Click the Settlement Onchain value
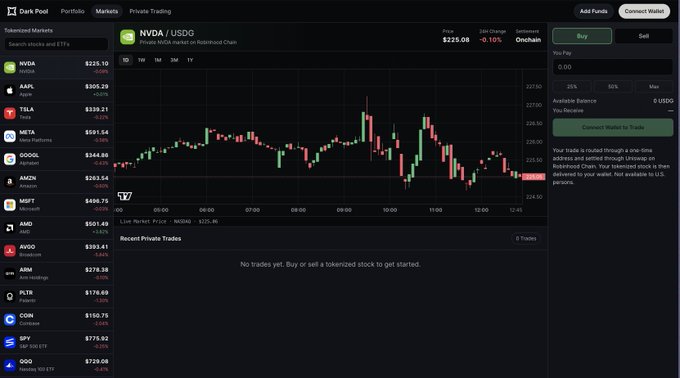The width and height of the screenshot is (680, 378). 528,40
